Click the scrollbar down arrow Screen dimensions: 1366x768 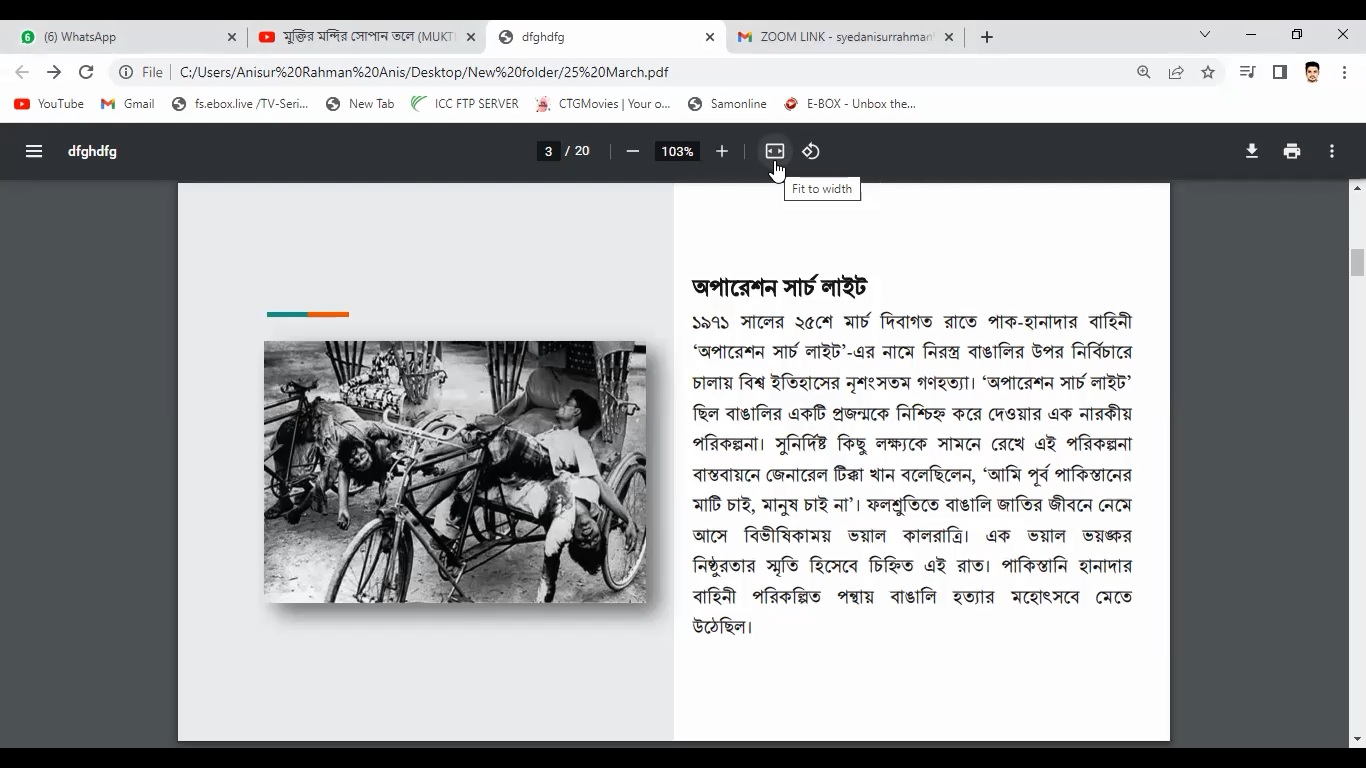pos(1357,740)
